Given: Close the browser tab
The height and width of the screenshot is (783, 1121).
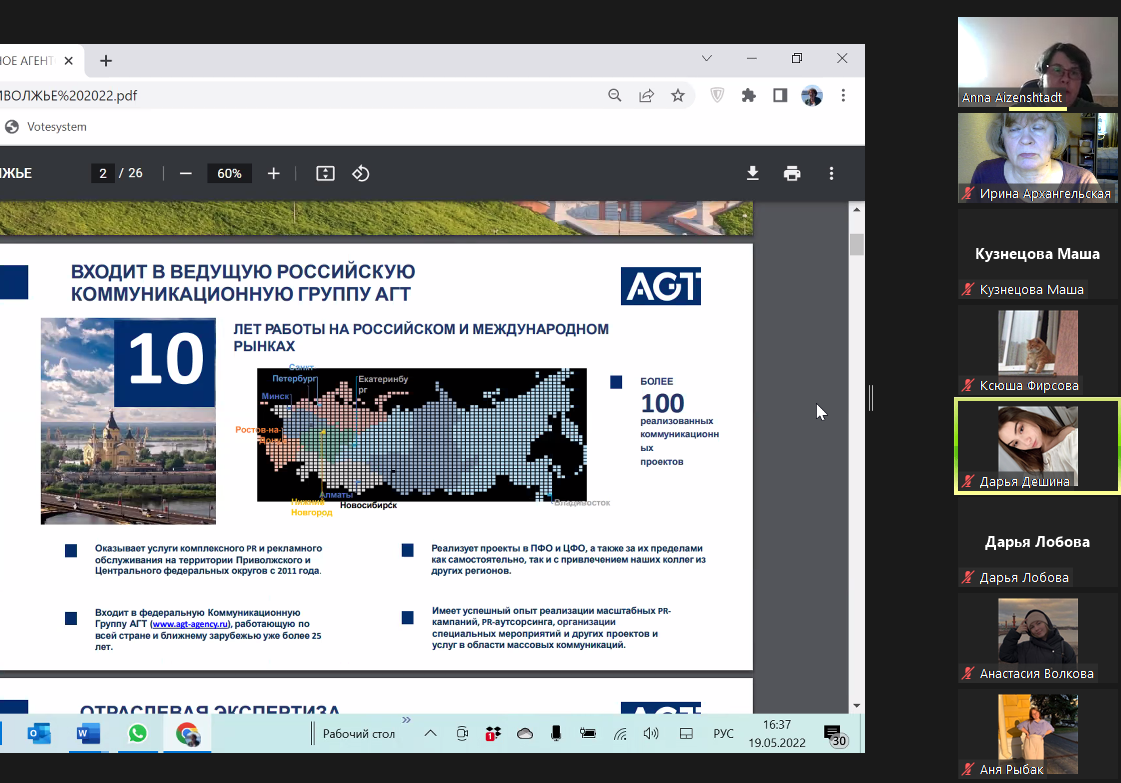Looking at the screenshot, I should [x=69, y=61].
